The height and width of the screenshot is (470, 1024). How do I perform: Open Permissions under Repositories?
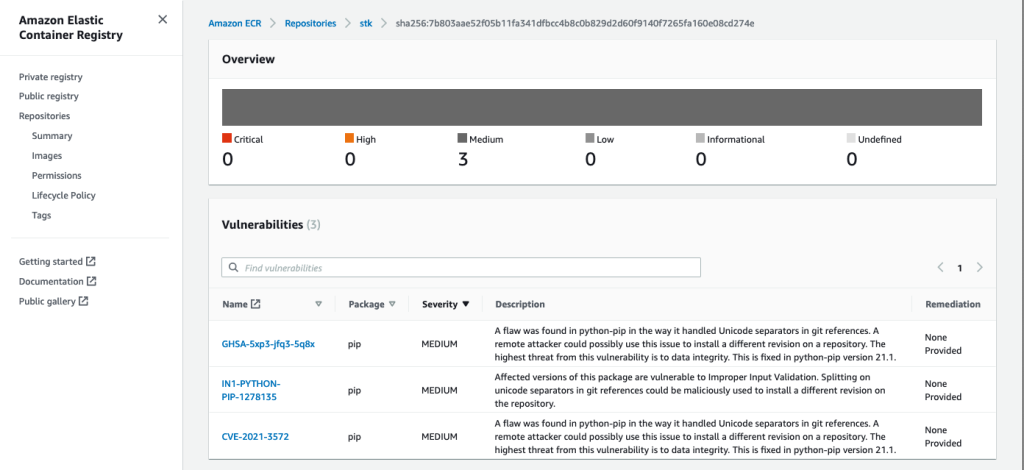(x=57, y=176)
